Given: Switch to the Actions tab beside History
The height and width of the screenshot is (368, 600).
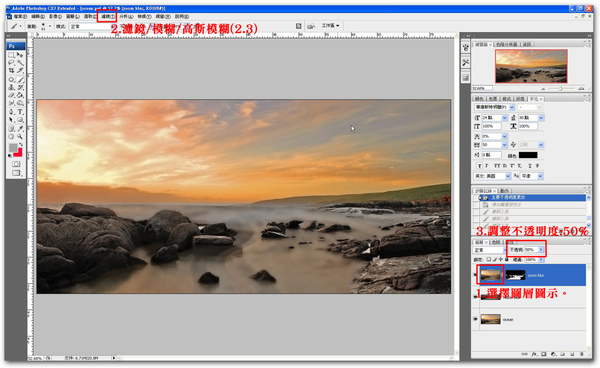Looking at the screenshot, I should tap(505, 191).
